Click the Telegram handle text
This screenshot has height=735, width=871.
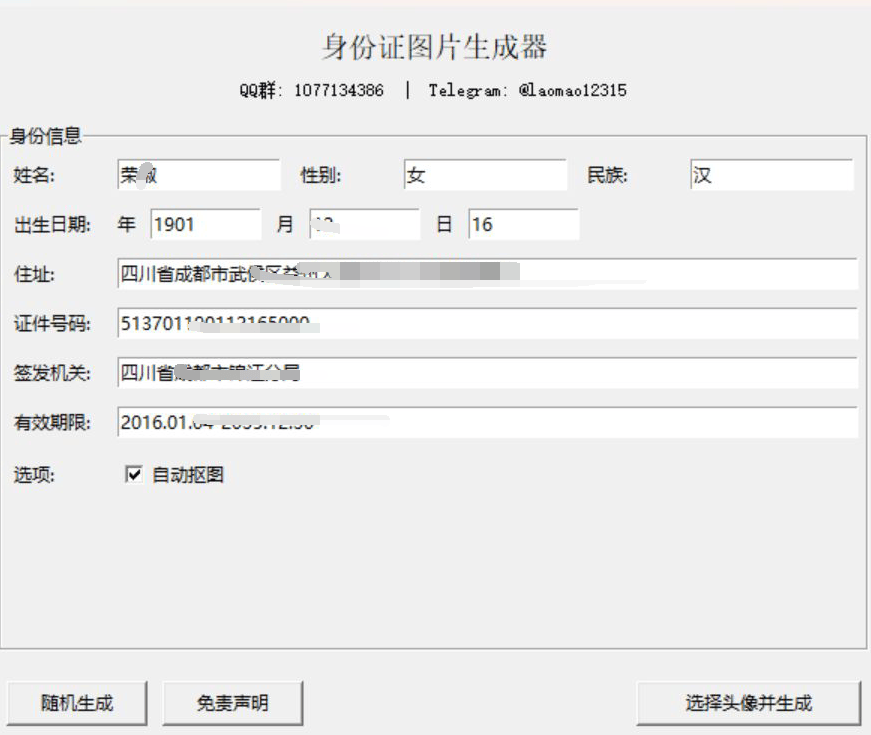pos(572,90)
